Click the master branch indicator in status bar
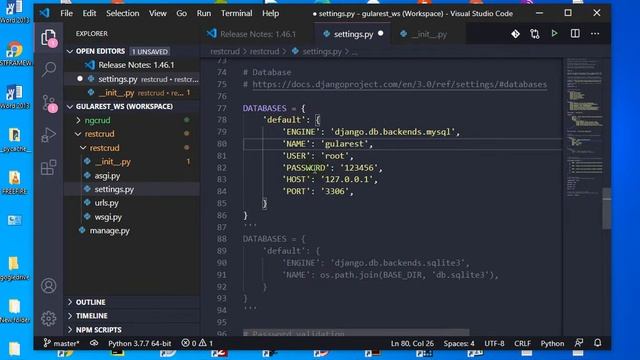This screenshot has height=360, width=640. 62,343
